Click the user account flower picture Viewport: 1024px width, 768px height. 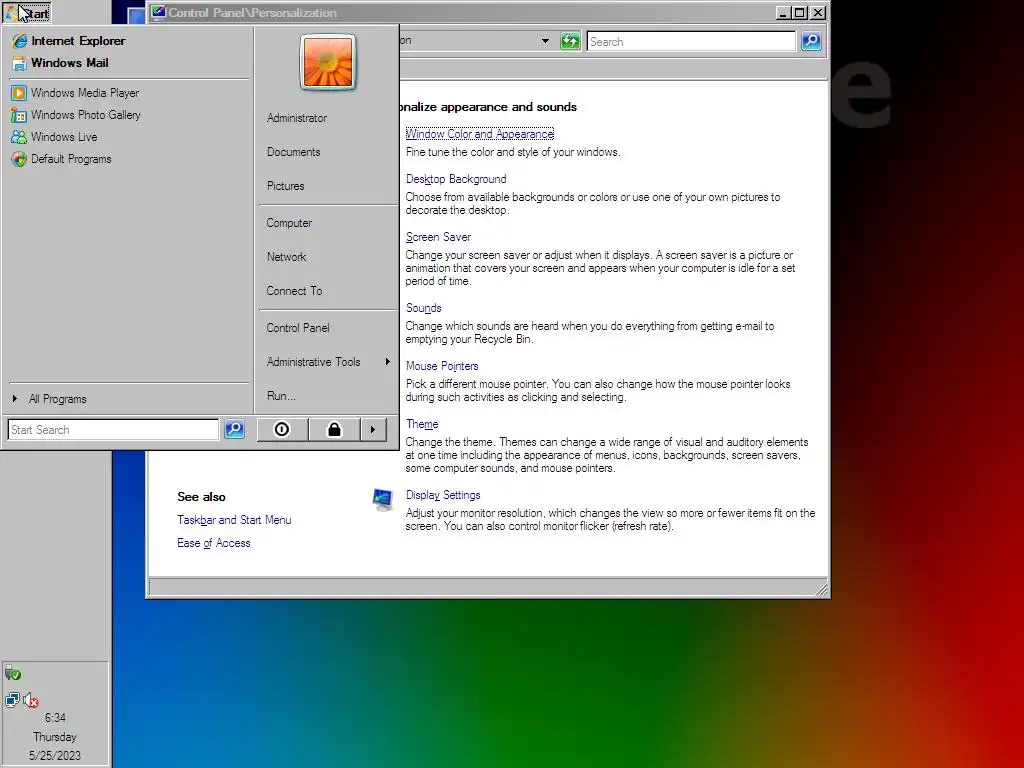pos(327,62)
